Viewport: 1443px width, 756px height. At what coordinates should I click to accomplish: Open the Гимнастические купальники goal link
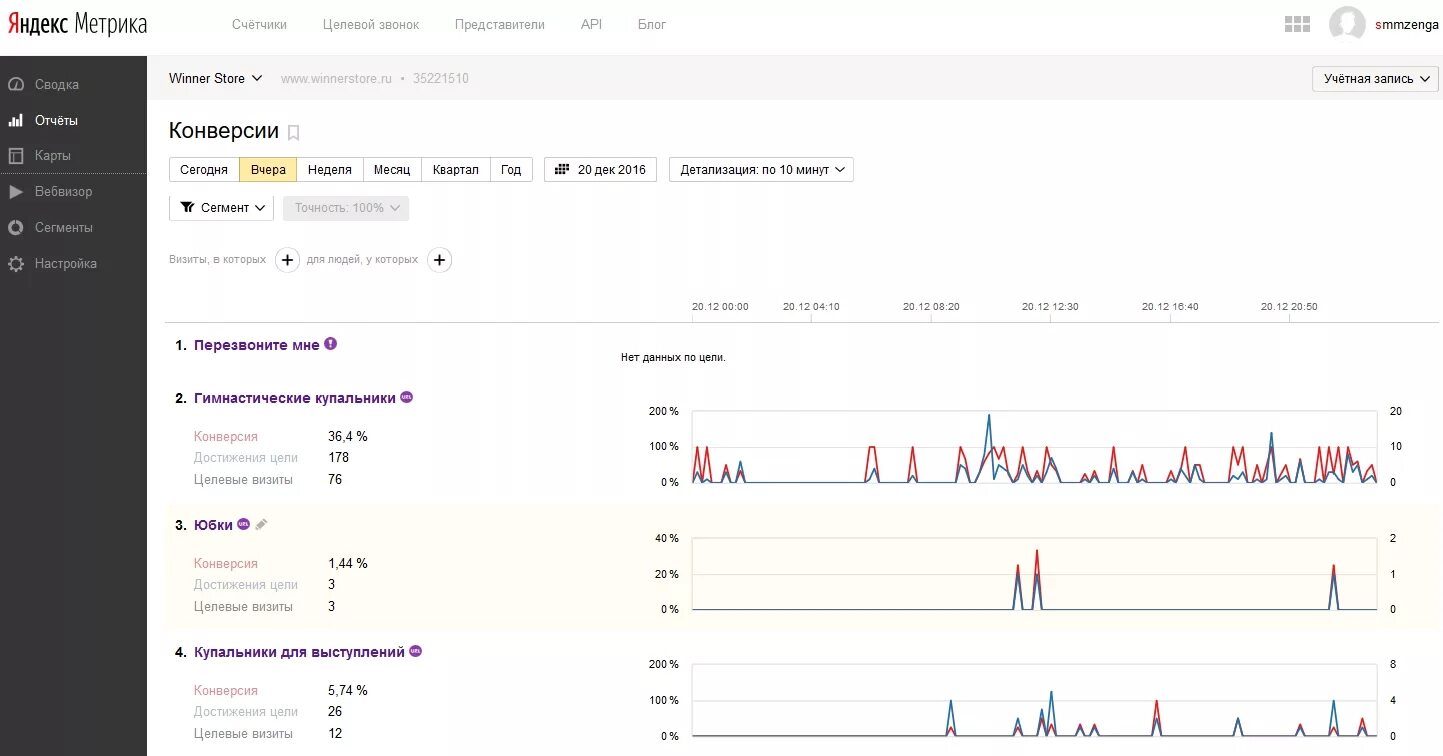coord(295,398)
